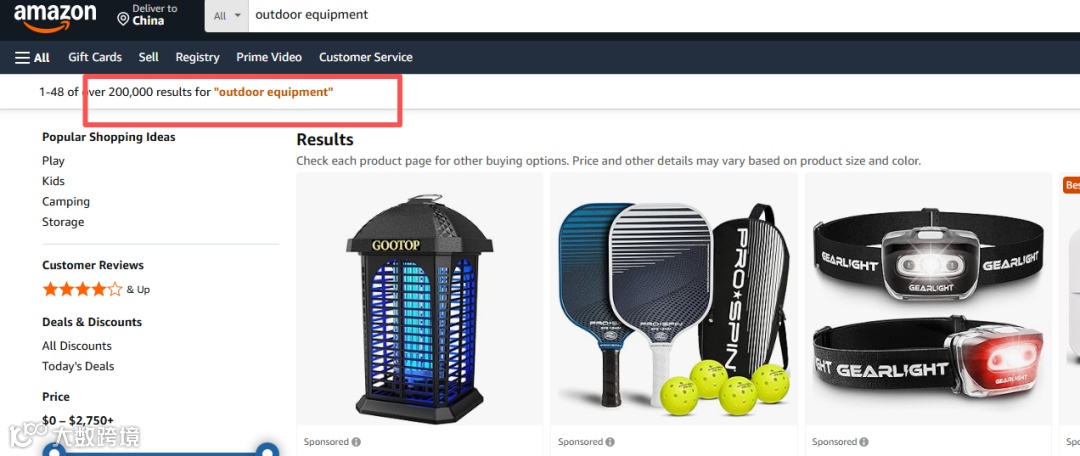The height and width of the screenshot is (456, 1080).
Task: Click the right price range slider handle
Action: (266, 451)
